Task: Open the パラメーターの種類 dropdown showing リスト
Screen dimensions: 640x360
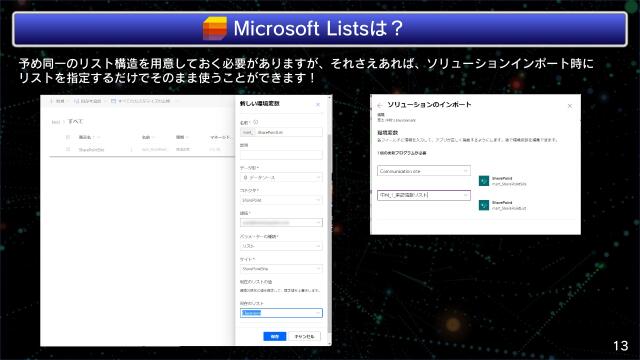Action: coord(281,246)
